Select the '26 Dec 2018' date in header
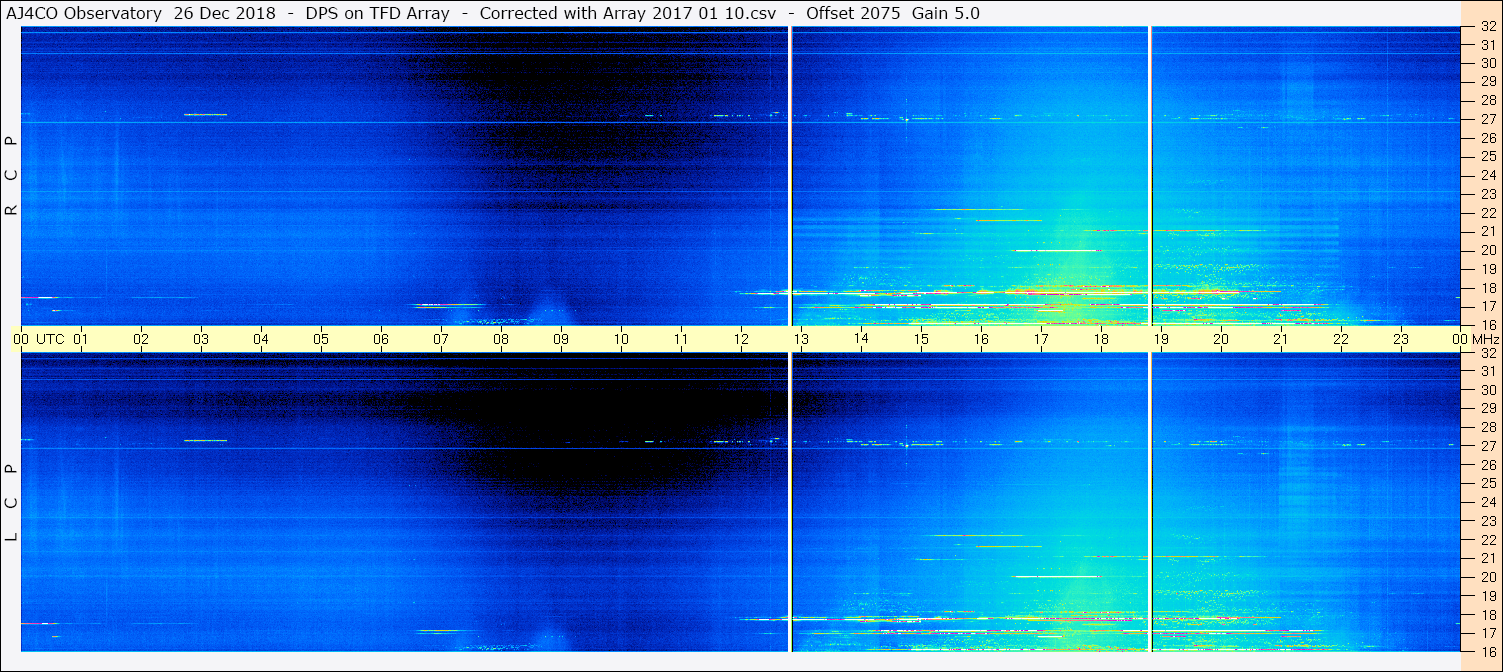 (x=225, y=13)
